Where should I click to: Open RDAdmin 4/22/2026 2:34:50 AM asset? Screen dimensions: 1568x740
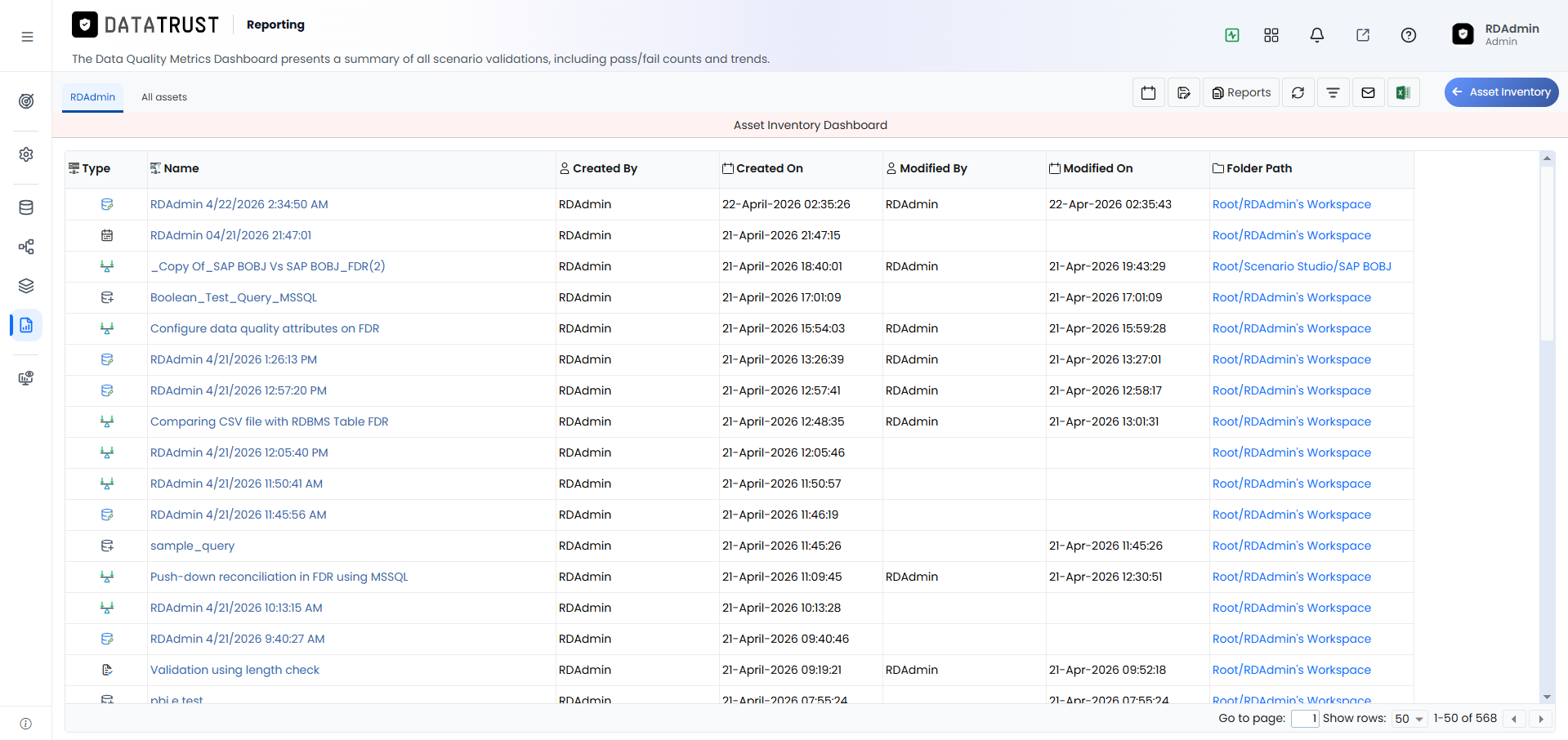pos(239,204)
